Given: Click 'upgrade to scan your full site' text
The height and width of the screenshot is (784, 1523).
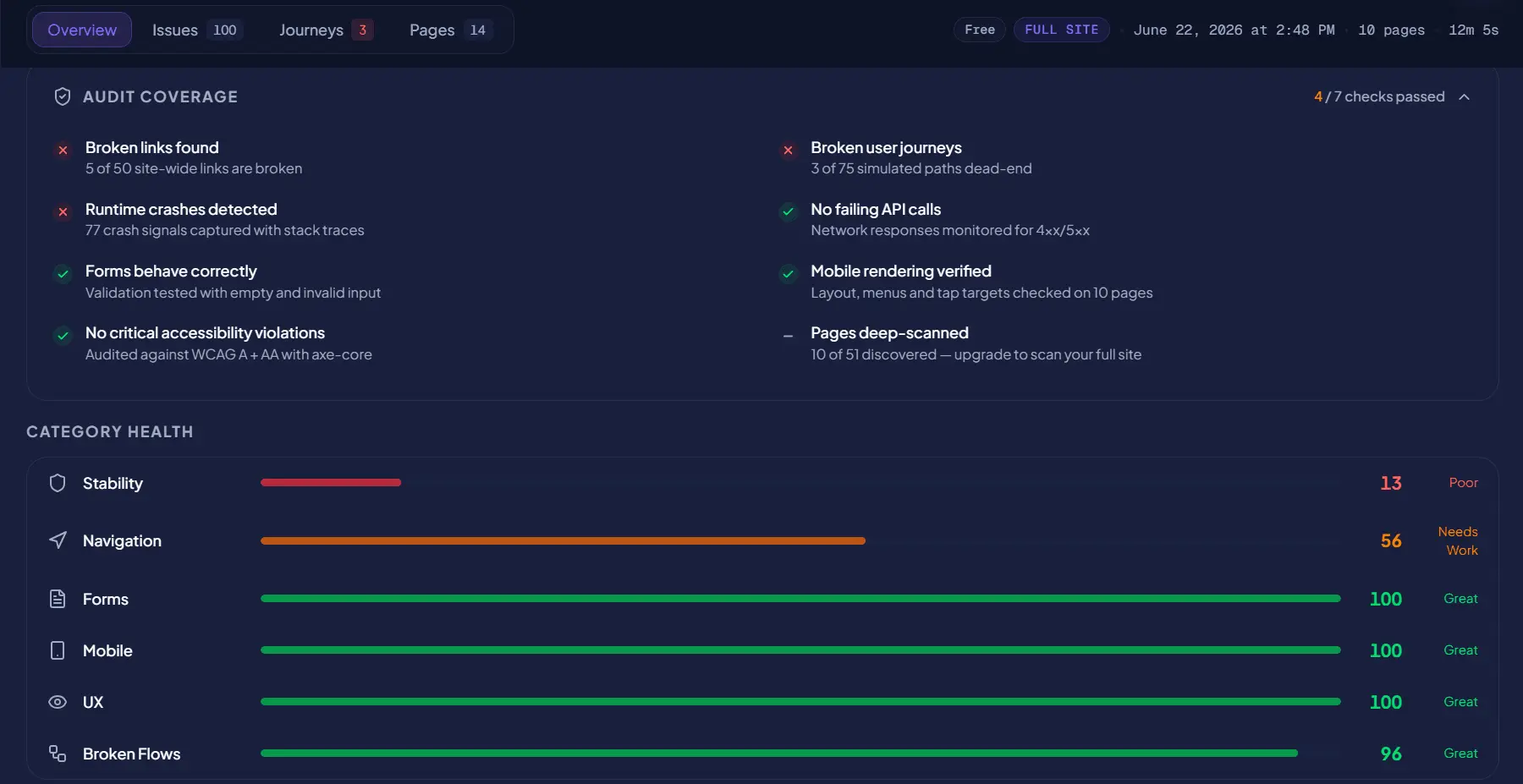Looking at the screenshot, I should (1047, 354).
